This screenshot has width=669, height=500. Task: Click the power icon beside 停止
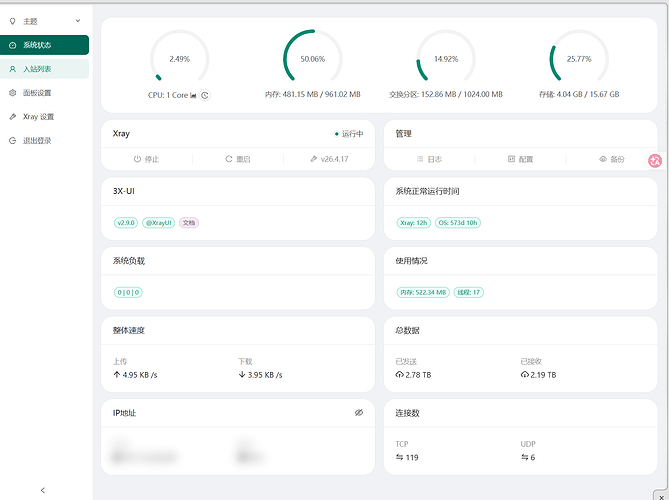pyautogui.click(x=137, y=159)
